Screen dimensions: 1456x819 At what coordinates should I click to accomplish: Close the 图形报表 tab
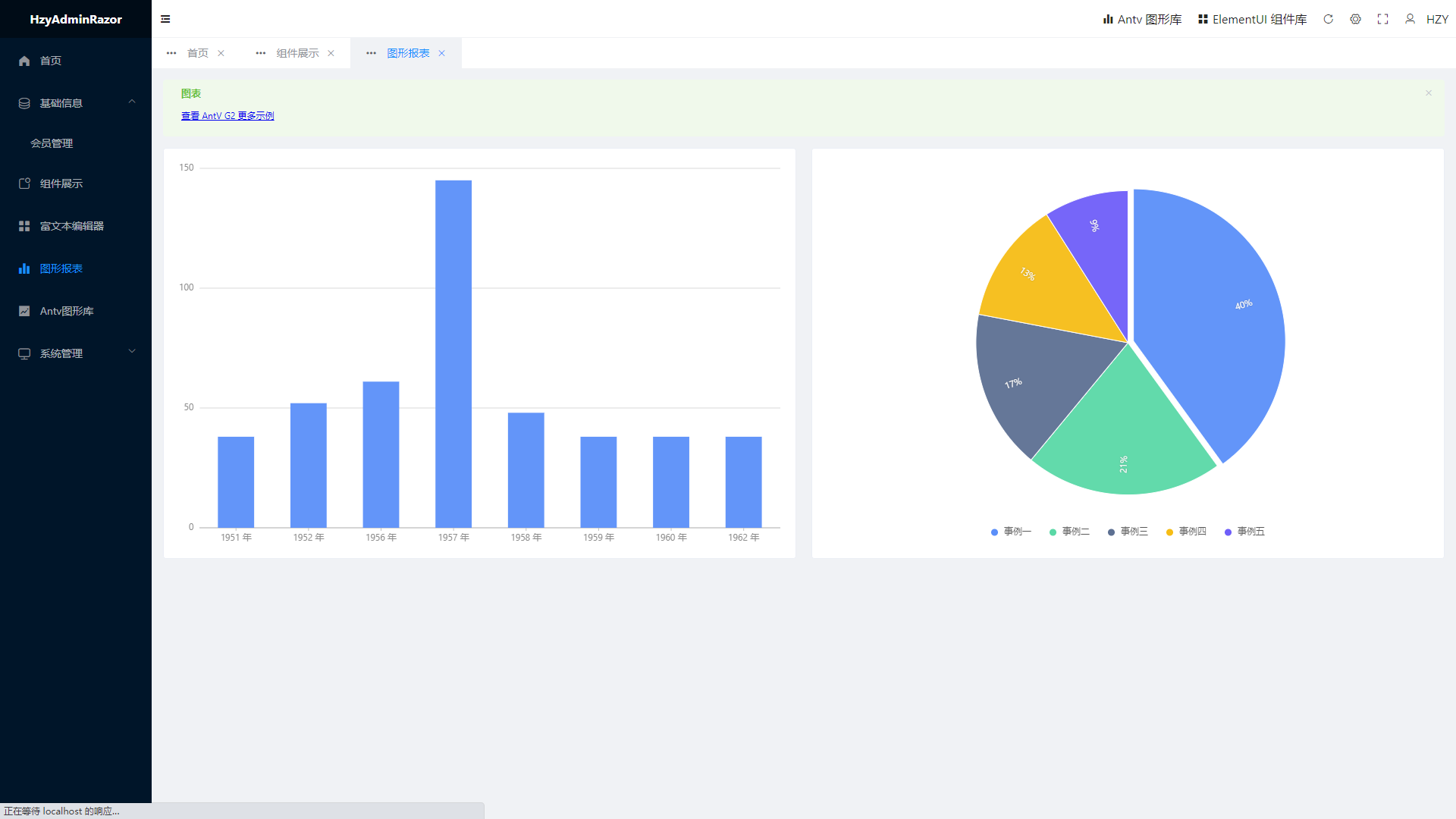click(x=441, y=53)
